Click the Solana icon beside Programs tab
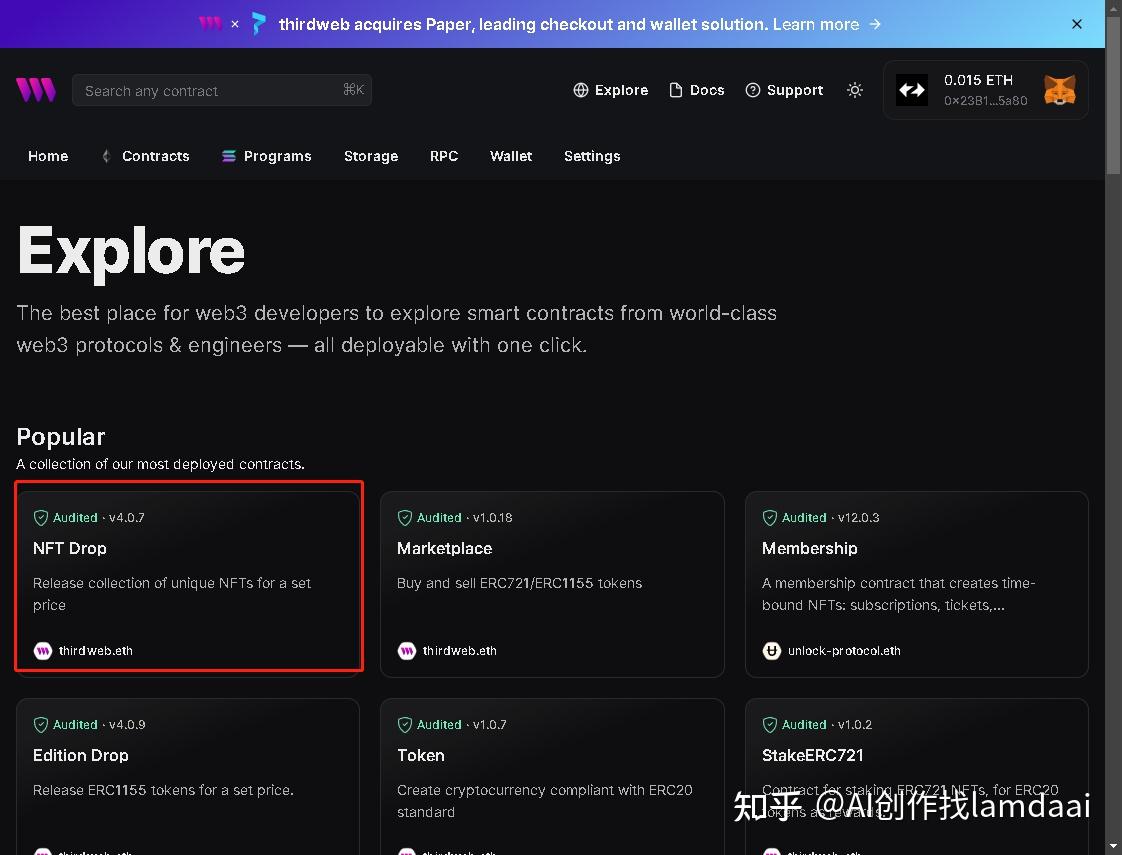1122x855 pixels. click(x=228, y=156)
